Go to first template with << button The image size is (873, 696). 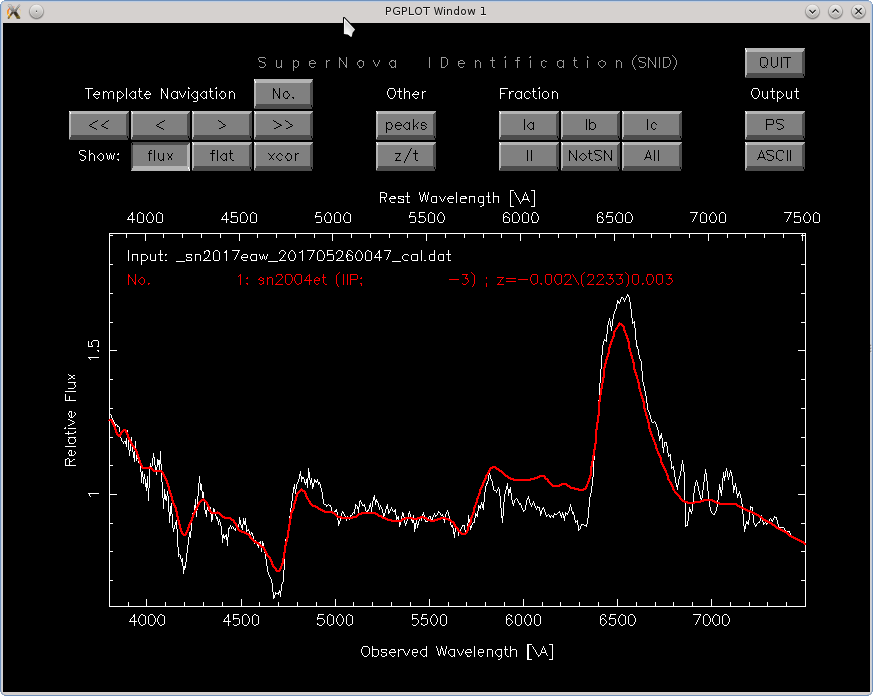tap(98, 125)
